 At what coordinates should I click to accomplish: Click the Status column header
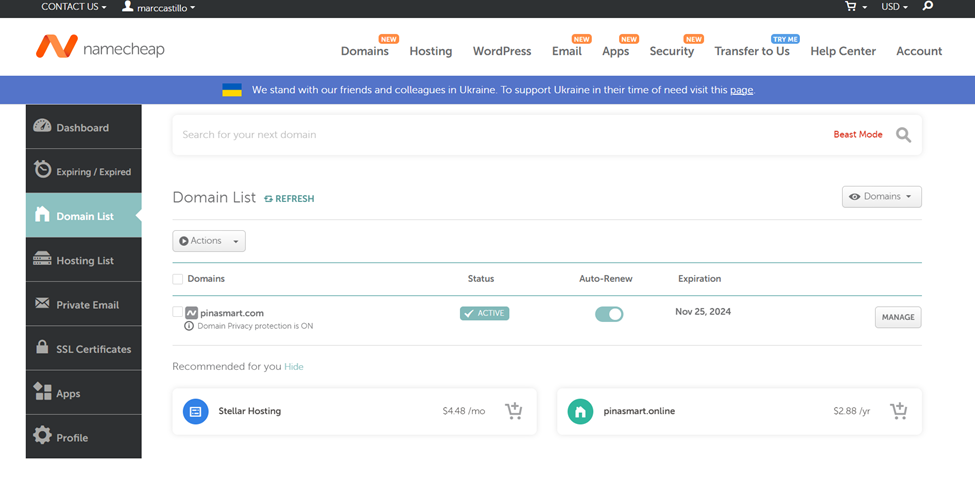[481, 279]
